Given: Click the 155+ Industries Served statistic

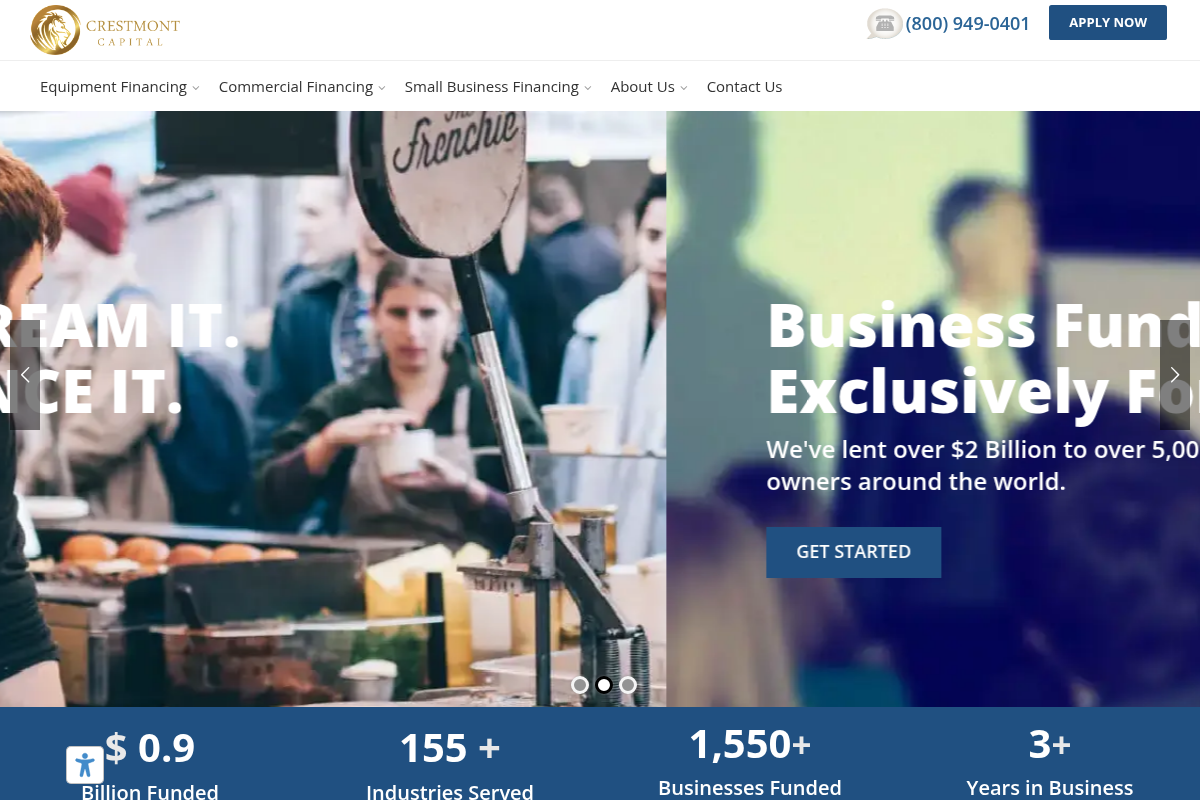Looking at the screenshot, I should tap(450, 768).
